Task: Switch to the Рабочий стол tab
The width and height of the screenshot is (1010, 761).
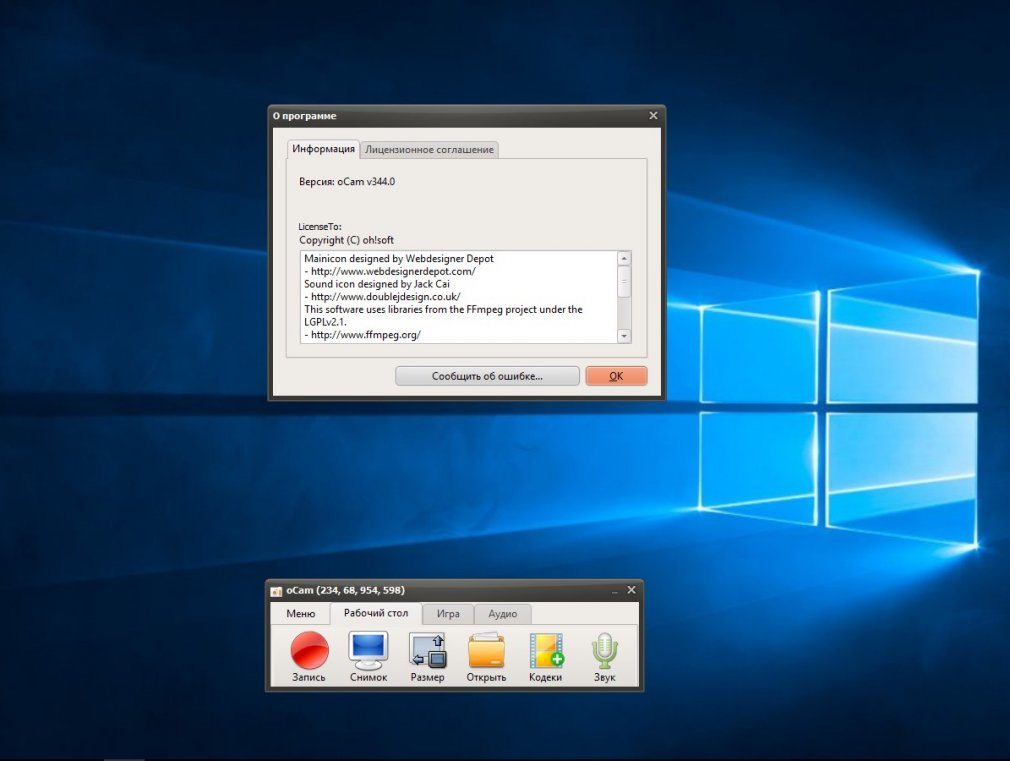Action: tap(376, 613)
